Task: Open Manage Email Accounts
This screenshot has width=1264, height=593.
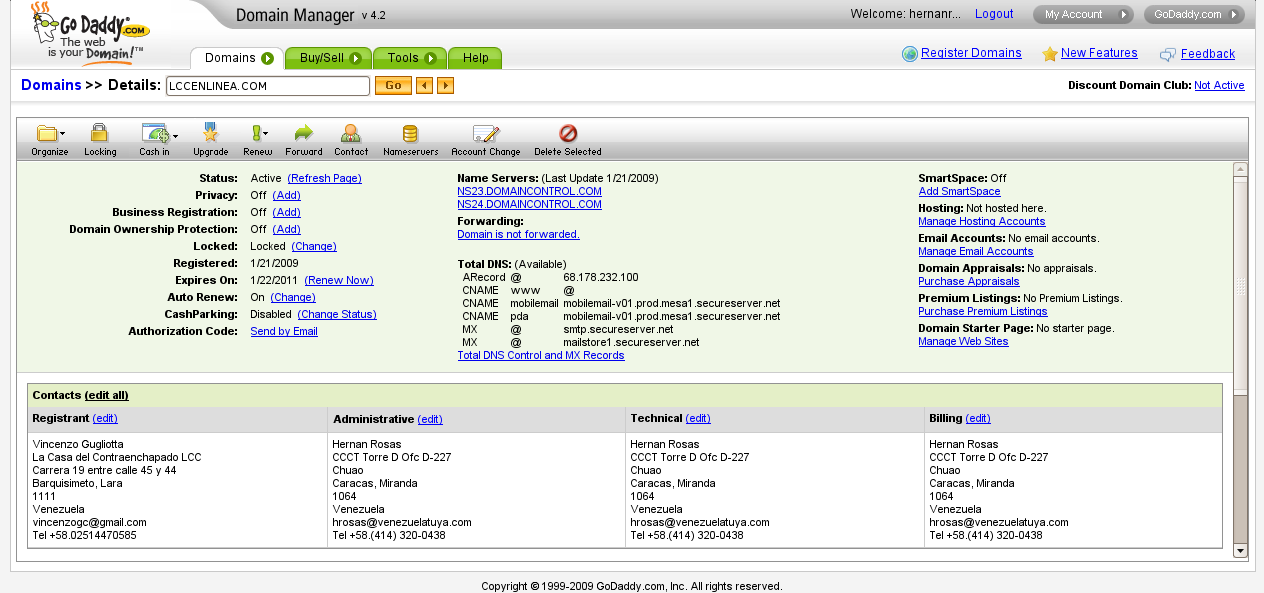Action: point(976,251)
